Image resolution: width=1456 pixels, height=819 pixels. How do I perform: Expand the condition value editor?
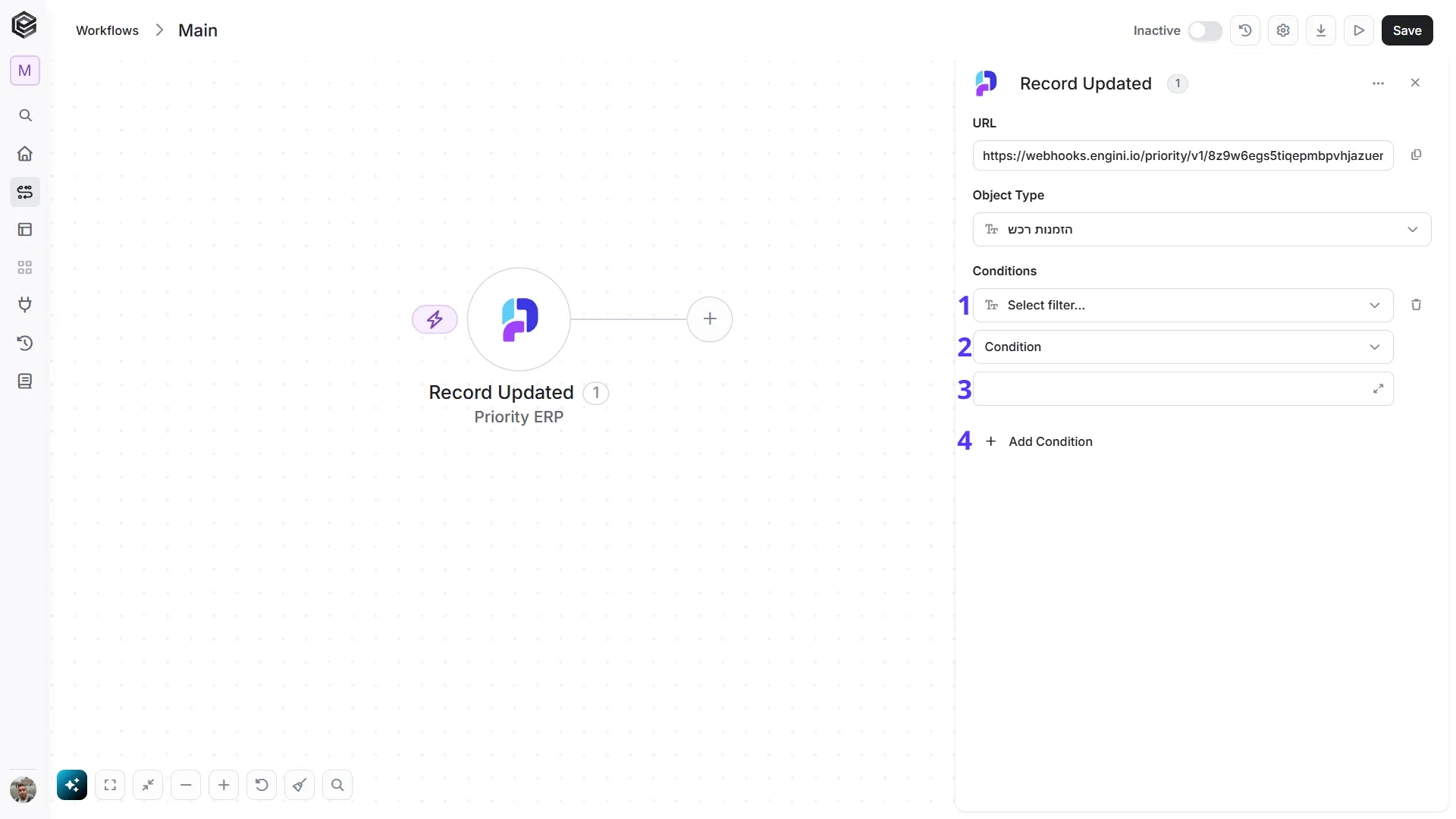[1379, 388]
